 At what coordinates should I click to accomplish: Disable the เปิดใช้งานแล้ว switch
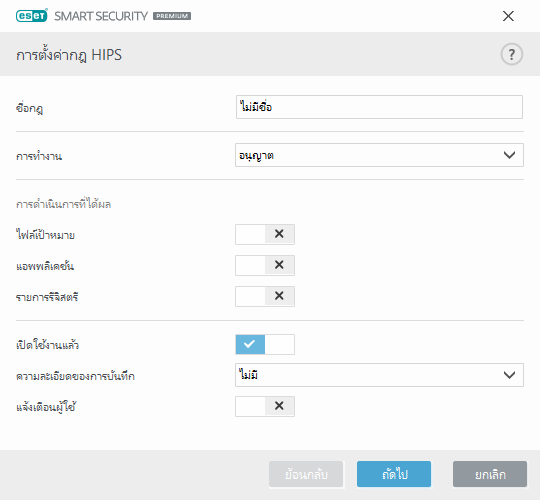(x=265, y=344)
